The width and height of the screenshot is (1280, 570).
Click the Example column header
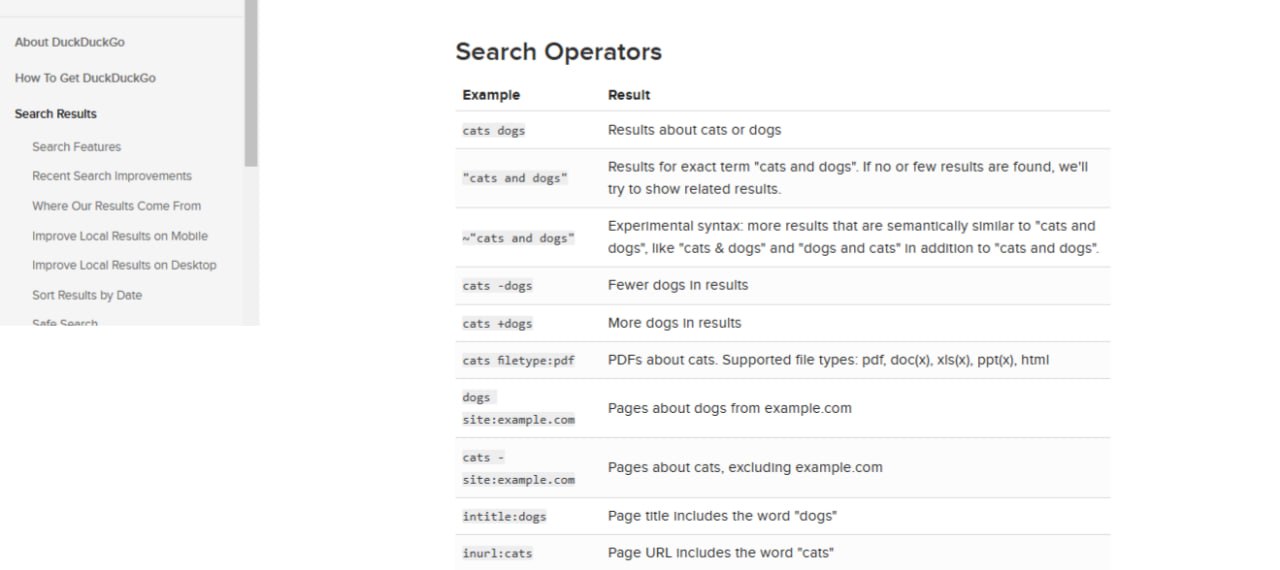pos(491,95)
